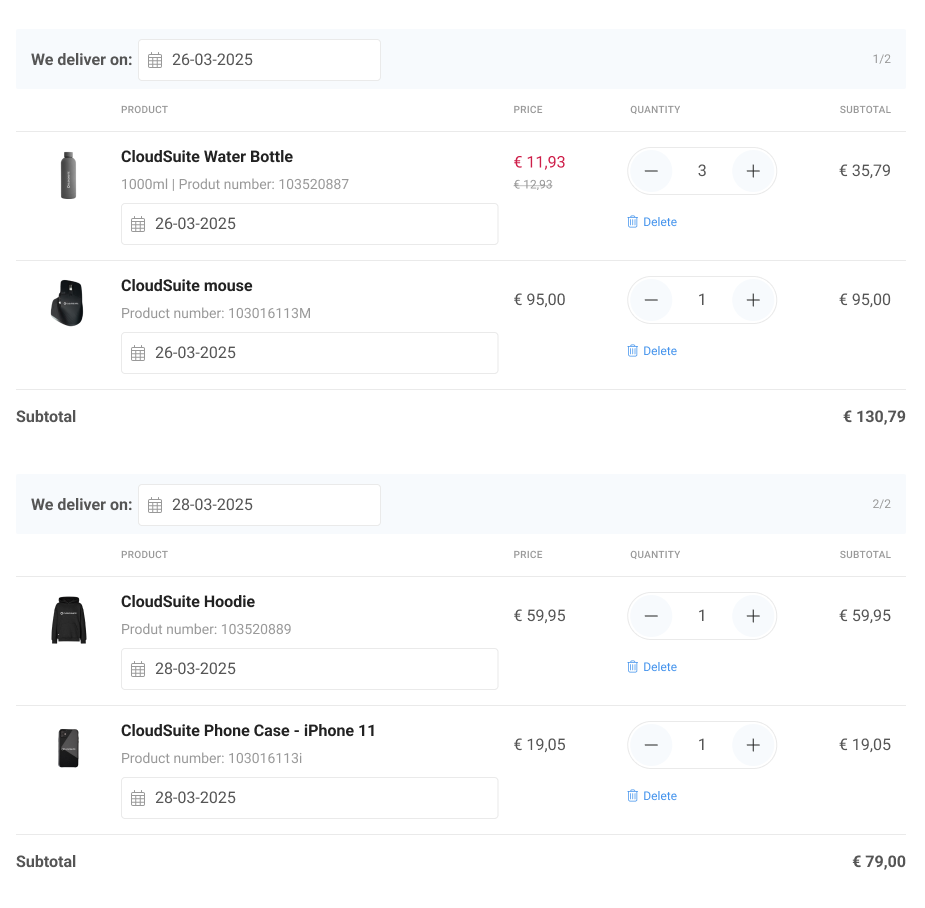Open the CloudSuite Hoodie product image
The image size is (925, 908).
coord(68,620)
